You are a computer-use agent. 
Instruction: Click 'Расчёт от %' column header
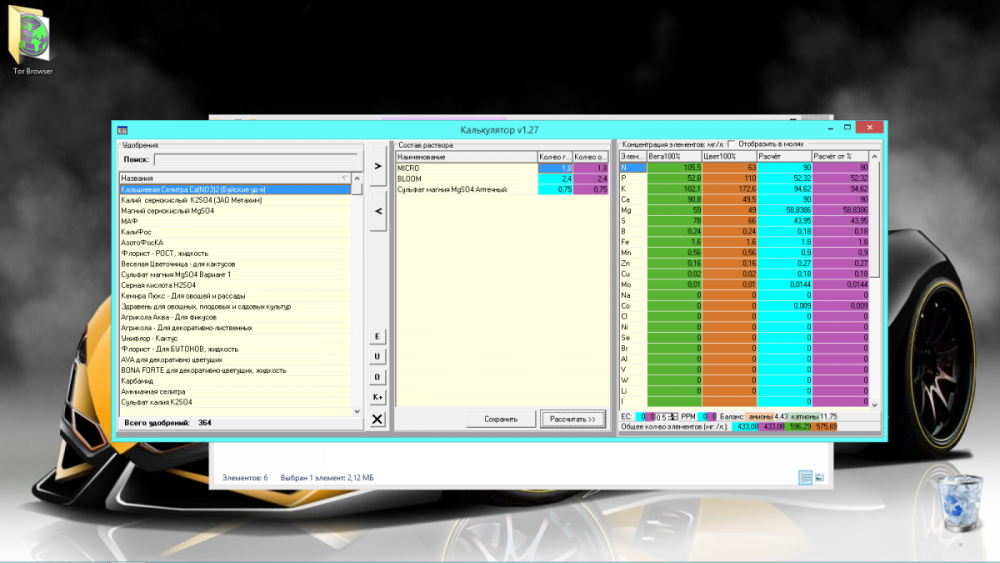[839, 156]
